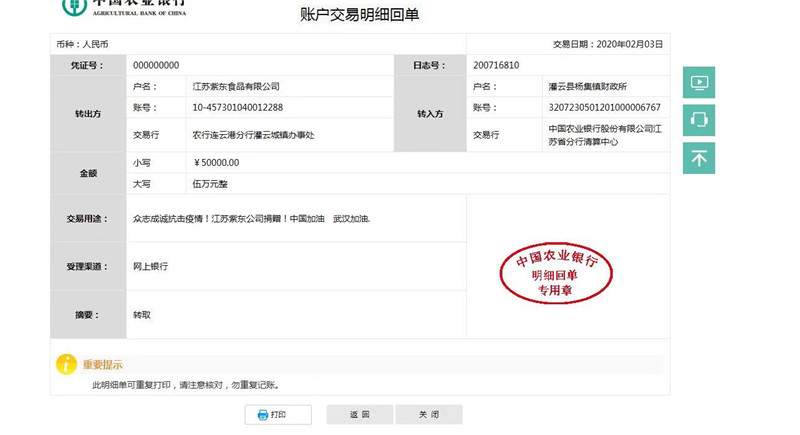Select payee name 灌云县杨集镇财政所

pyautogui.click(x=587, y=87)
